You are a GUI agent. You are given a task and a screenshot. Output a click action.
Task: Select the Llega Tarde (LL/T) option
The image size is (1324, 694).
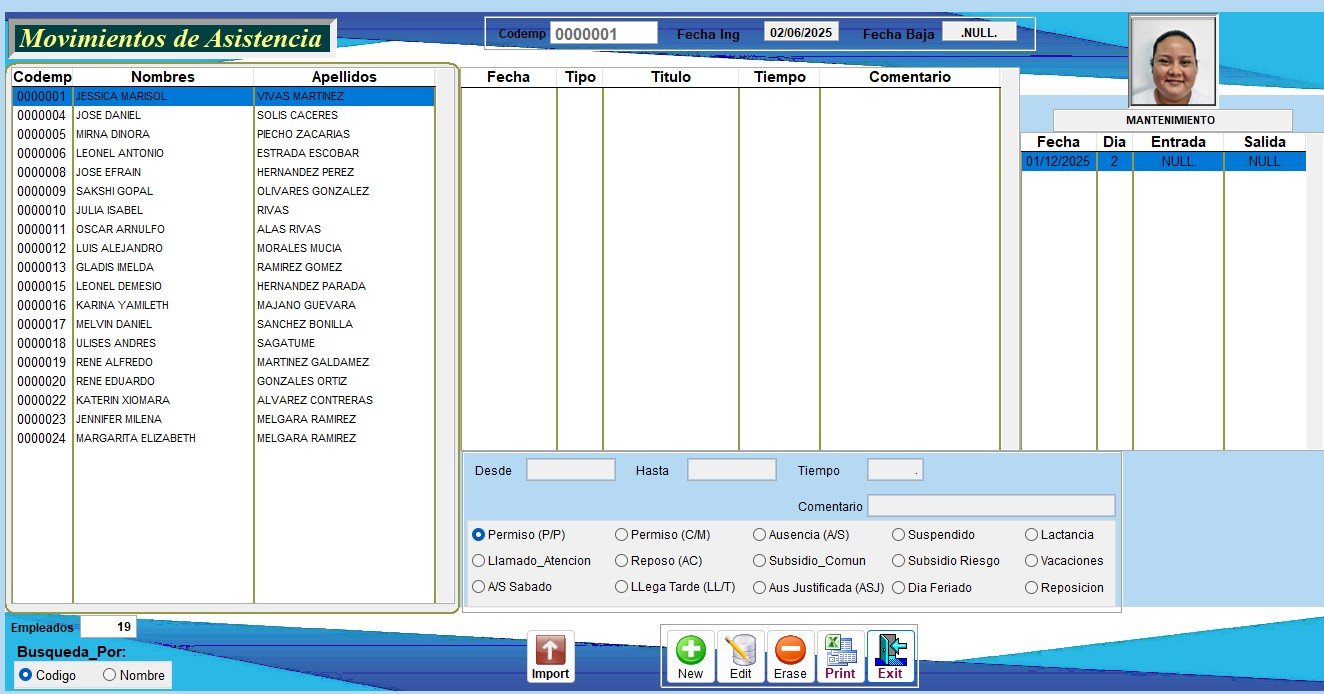click(x=622, y=588)
